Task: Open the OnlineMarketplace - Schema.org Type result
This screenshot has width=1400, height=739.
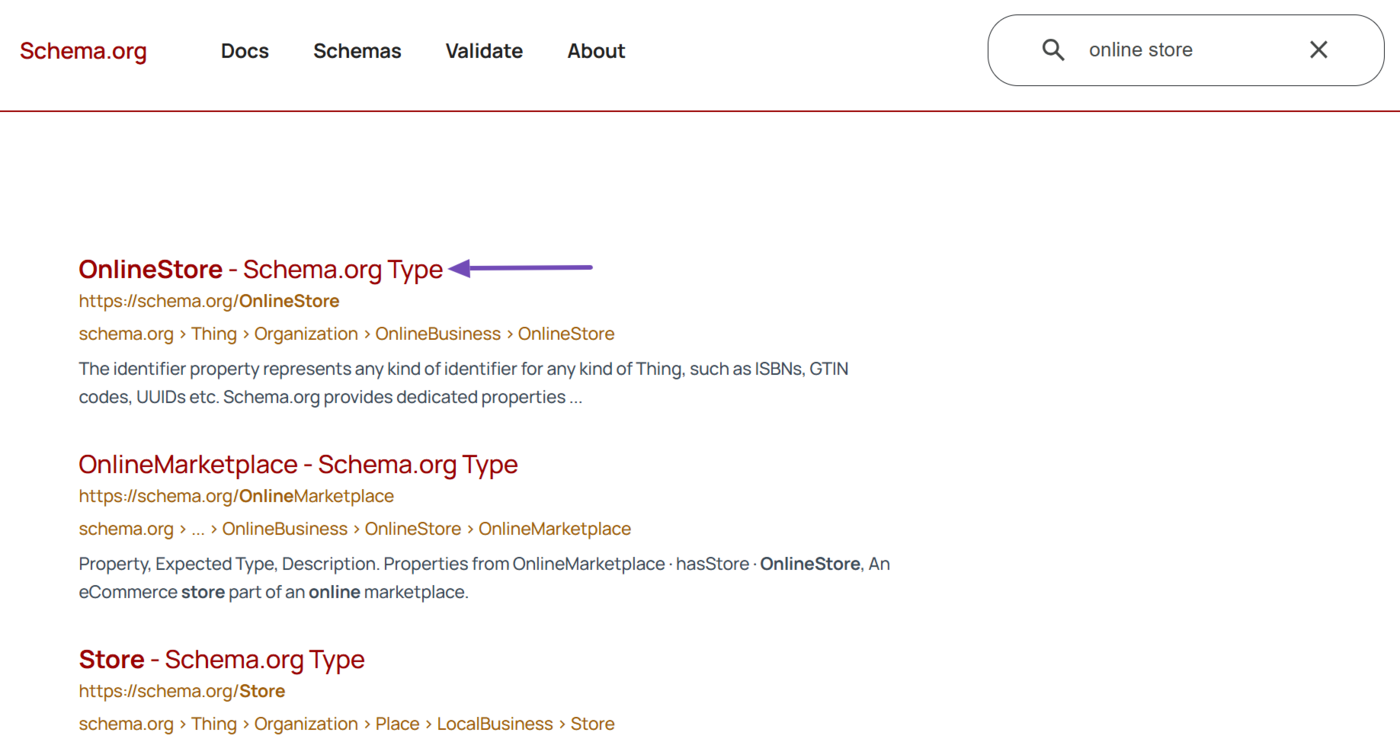Action: 298,464
